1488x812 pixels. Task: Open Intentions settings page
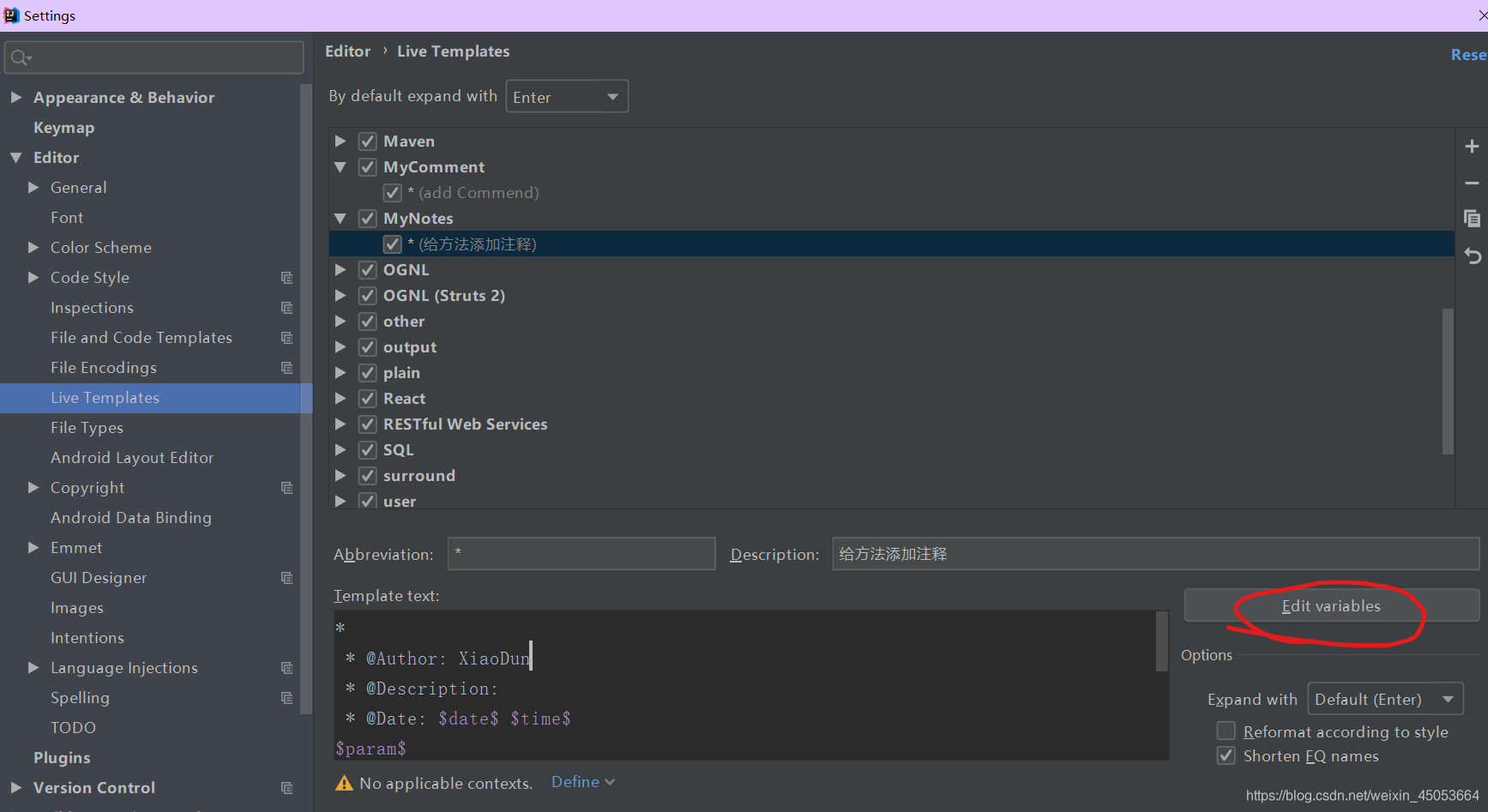click(87, 638)
